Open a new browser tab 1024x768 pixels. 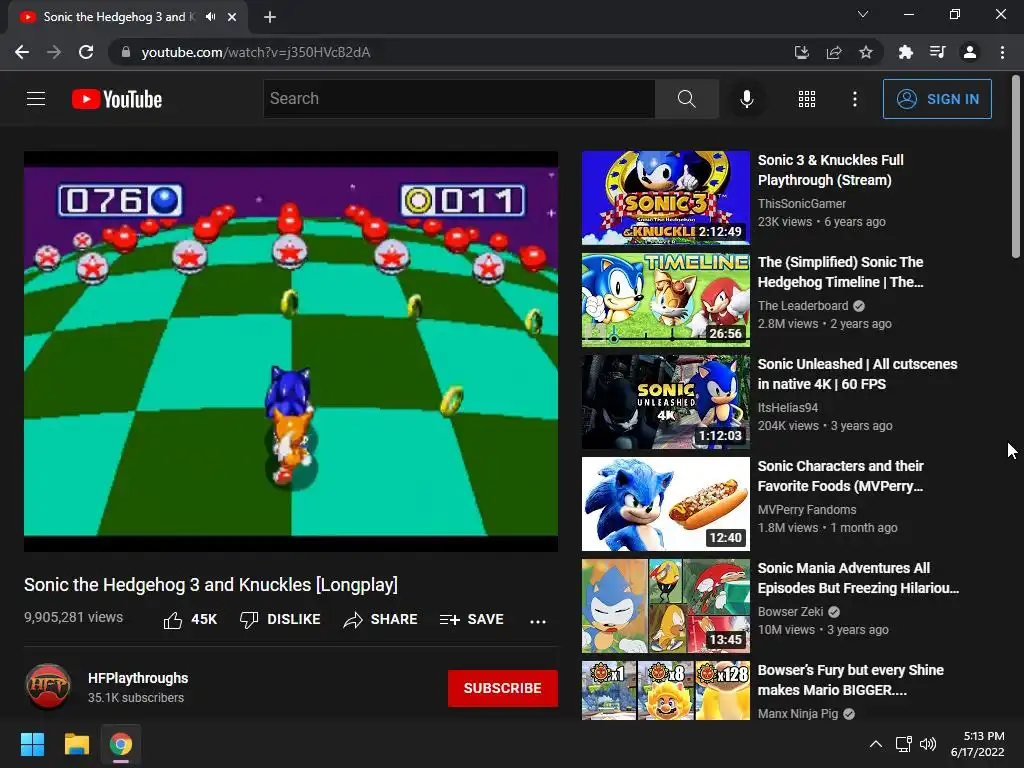tap(270, 17)
